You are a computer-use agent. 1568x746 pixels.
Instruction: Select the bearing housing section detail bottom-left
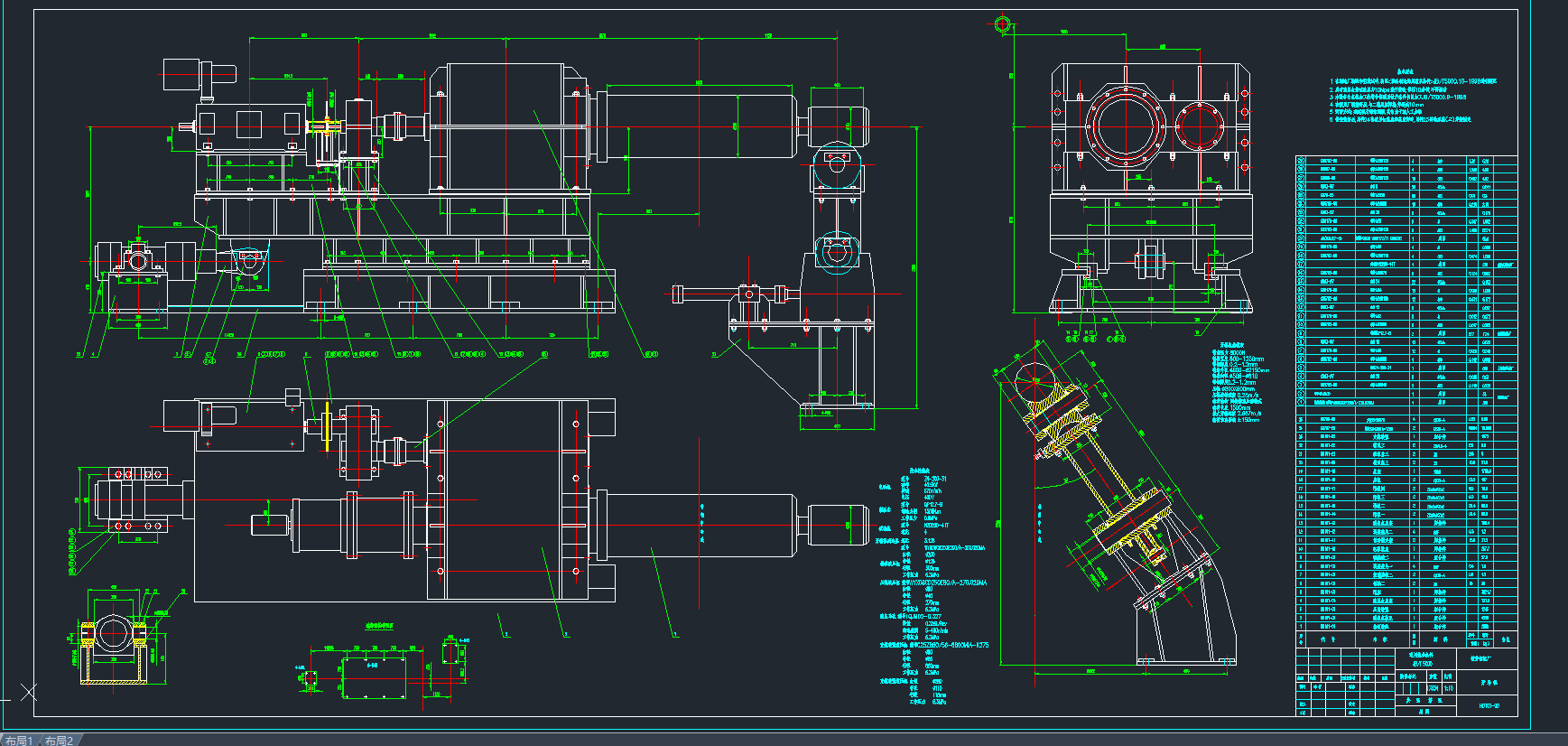114,636
